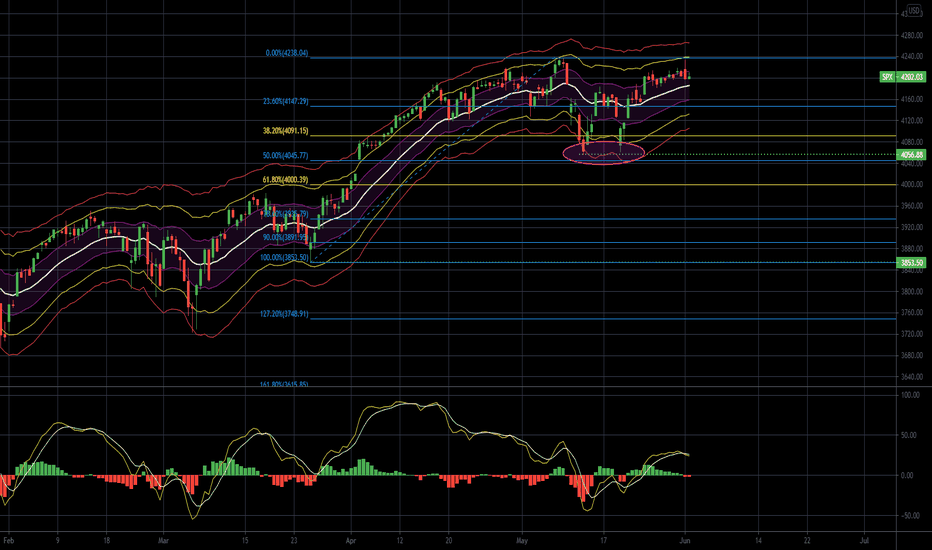This screenshot has height=550, width=932.
Task: Click the 4280.00 price scale label
Action: click(x=911, y=36)
